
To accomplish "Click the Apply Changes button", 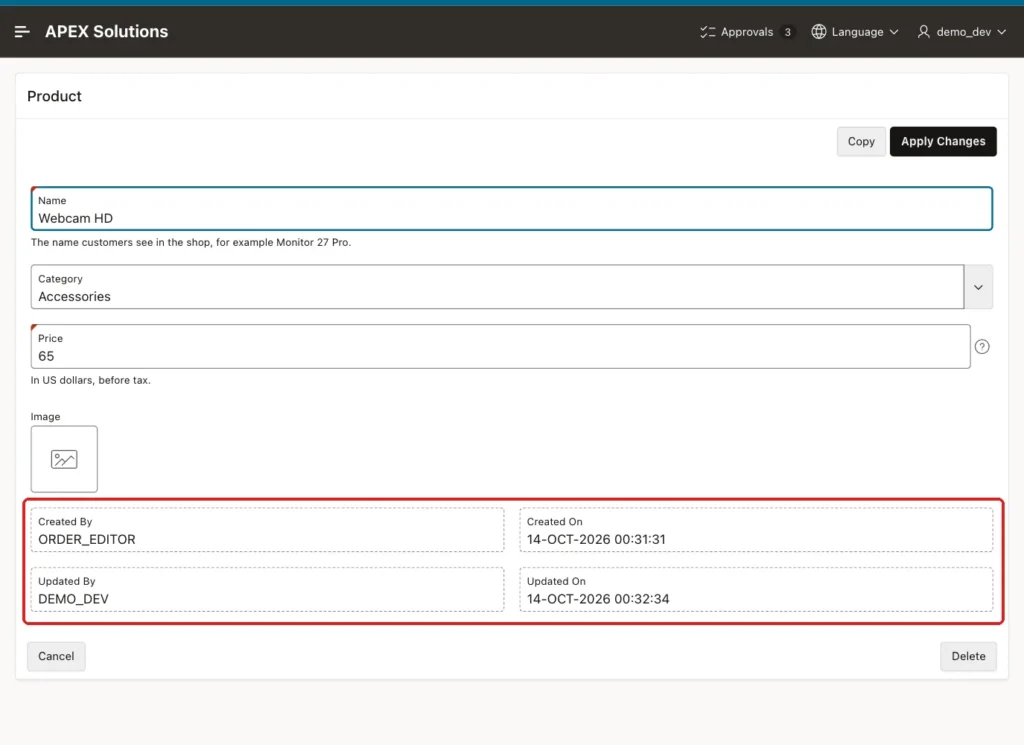I will (x=943, y=141).
